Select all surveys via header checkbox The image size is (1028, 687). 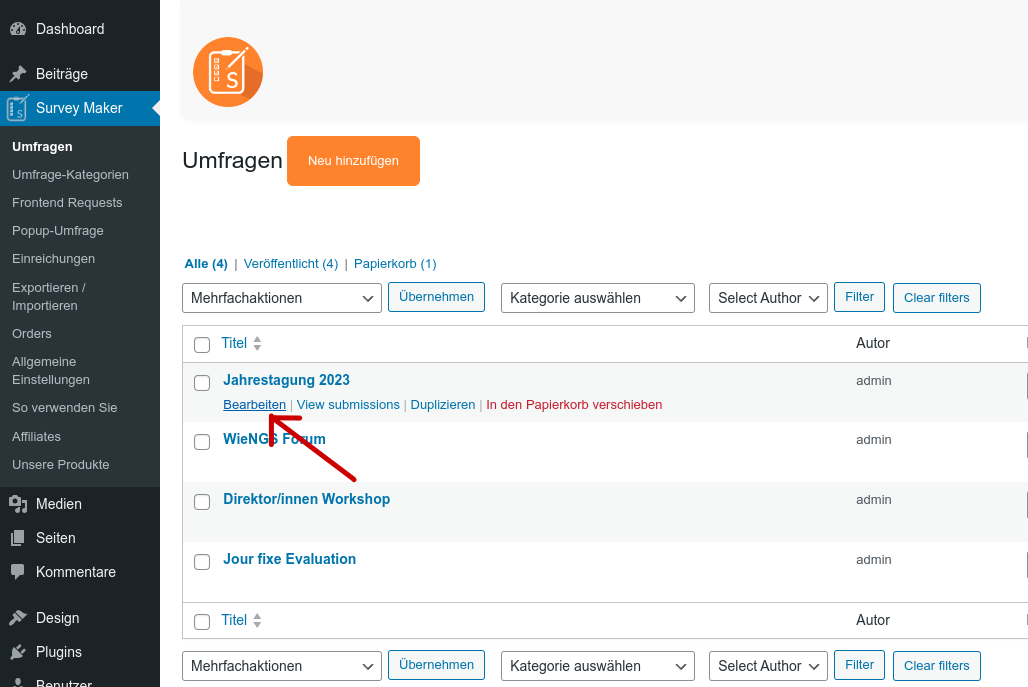[202, 345]
